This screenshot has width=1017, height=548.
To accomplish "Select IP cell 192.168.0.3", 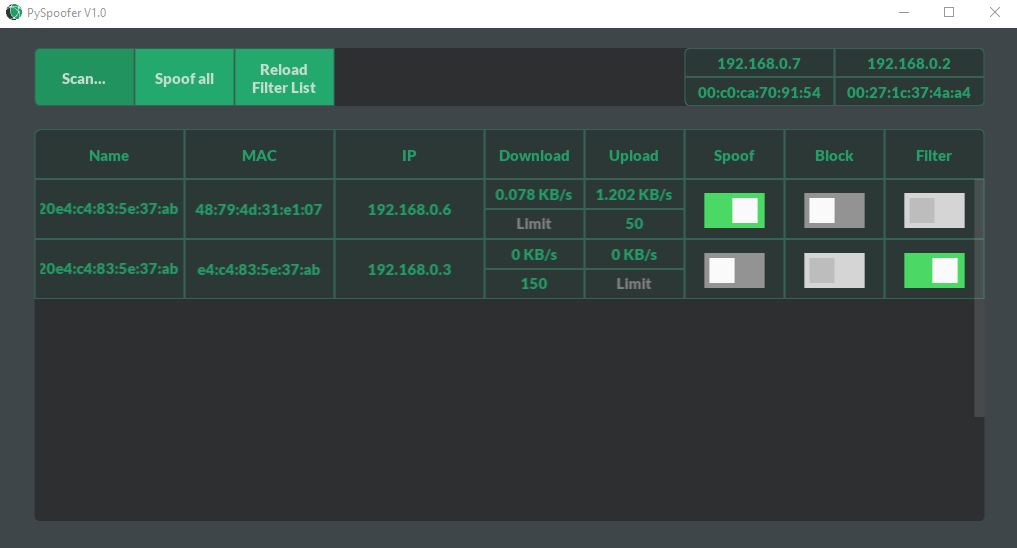I will [409, 269].
